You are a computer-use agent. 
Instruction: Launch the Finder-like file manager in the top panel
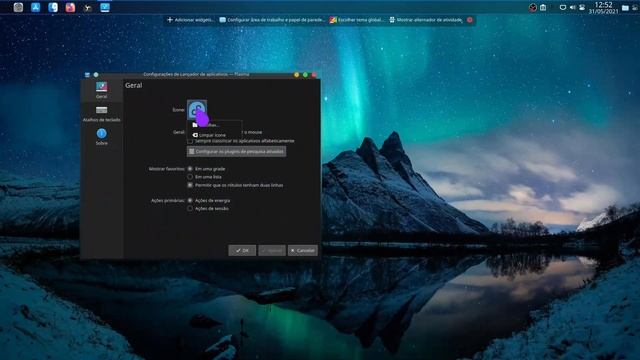click(53, 7)
